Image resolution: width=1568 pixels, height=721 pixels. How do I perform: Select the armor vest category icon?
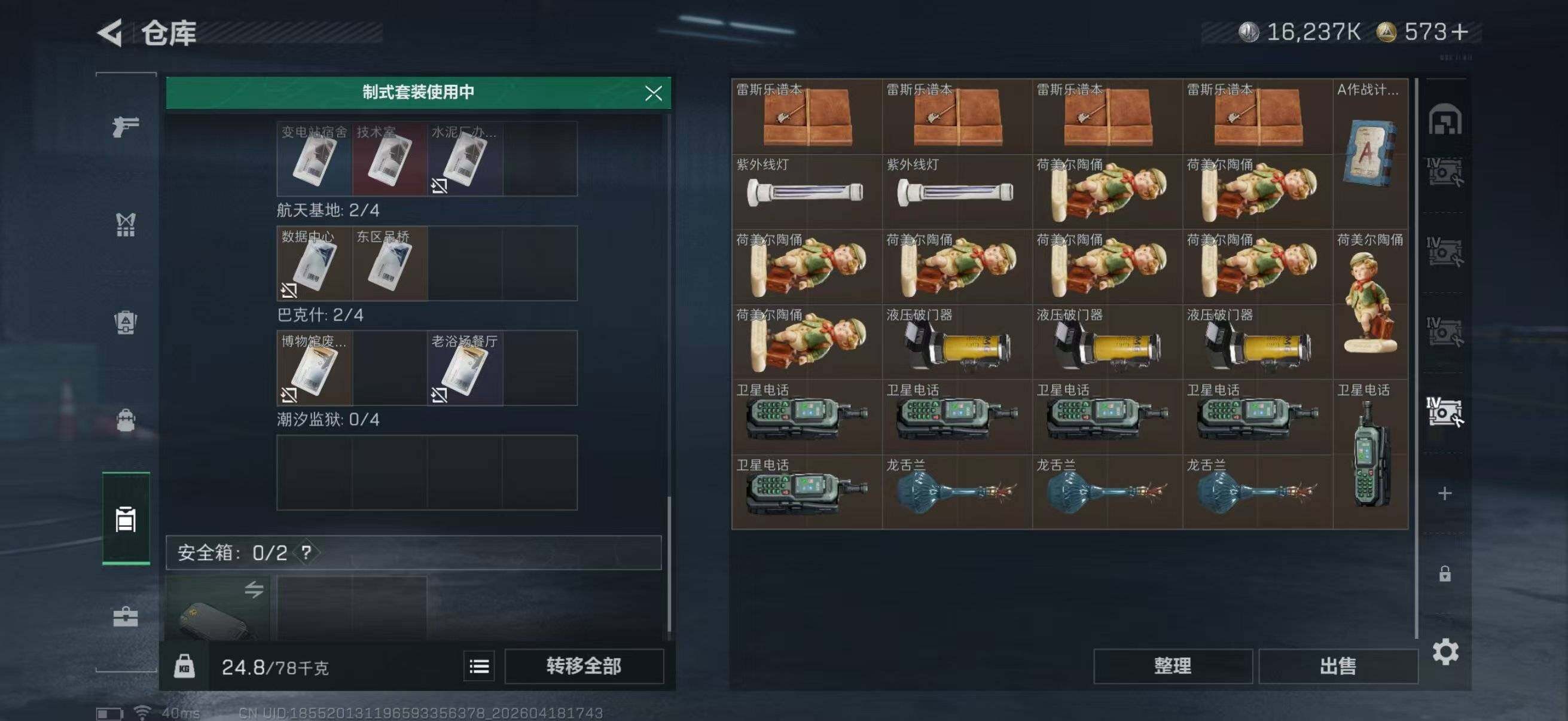tap(126, 225)
